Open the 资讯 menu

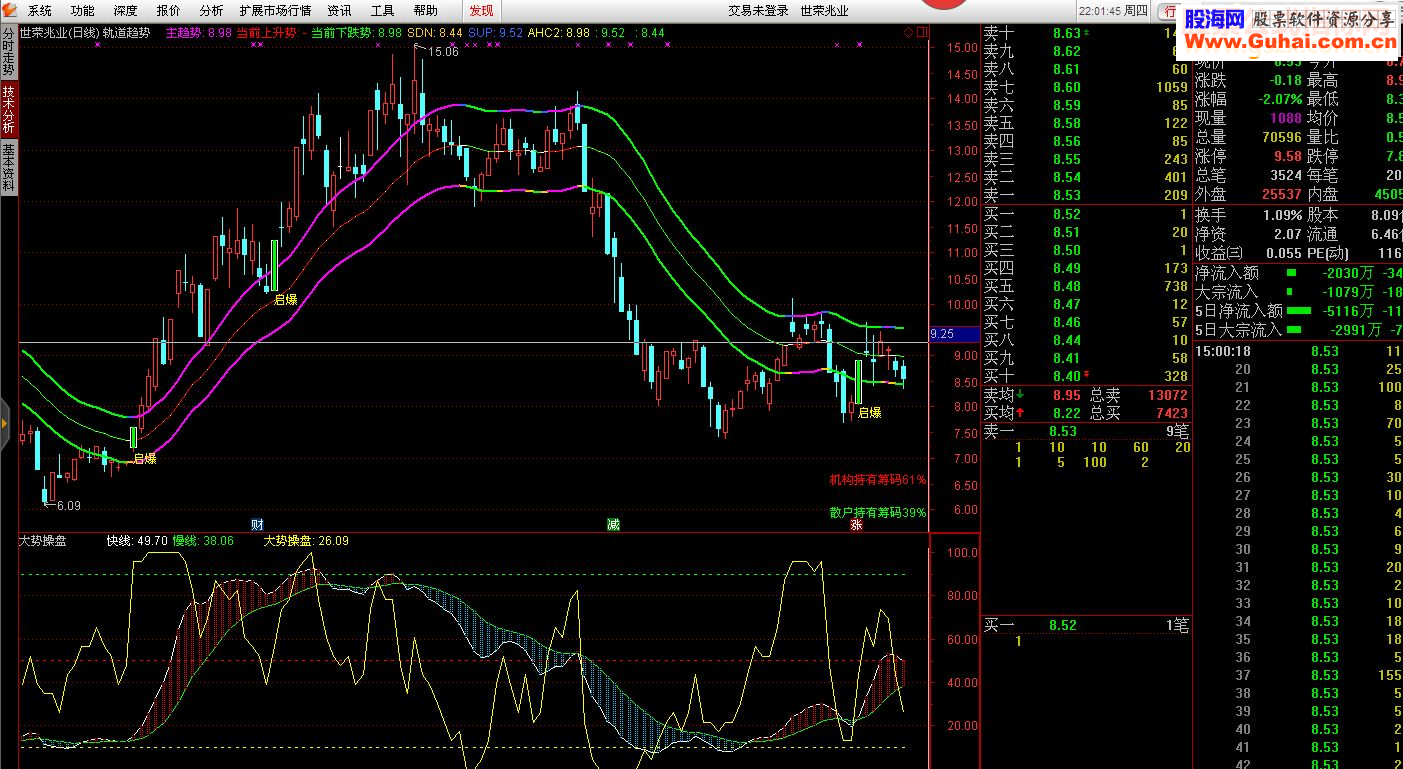tap(339, 11)
